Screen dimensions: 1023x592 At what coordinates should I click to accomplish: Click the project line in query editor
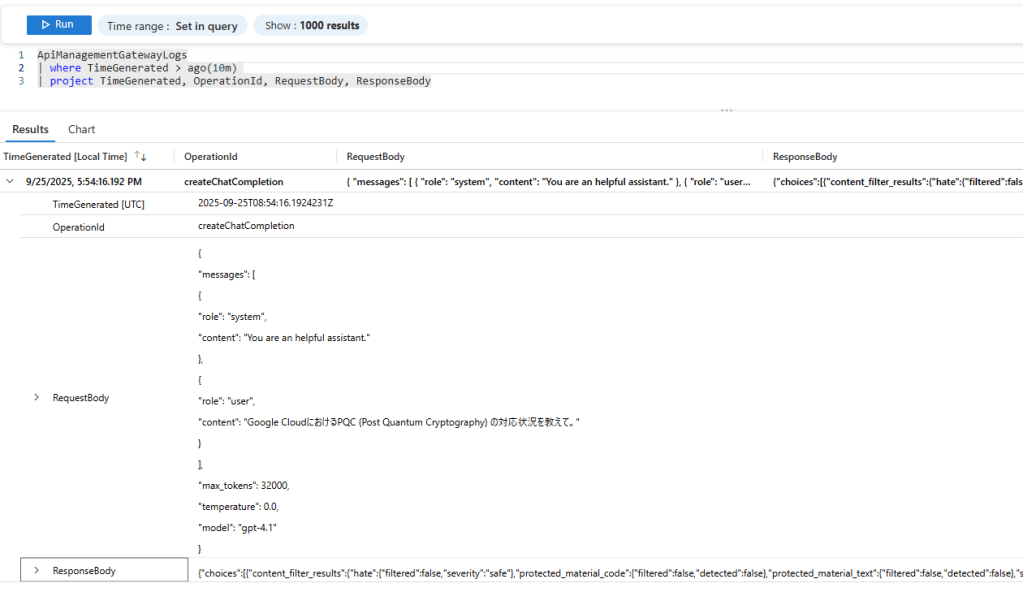(x=240, y=81)
